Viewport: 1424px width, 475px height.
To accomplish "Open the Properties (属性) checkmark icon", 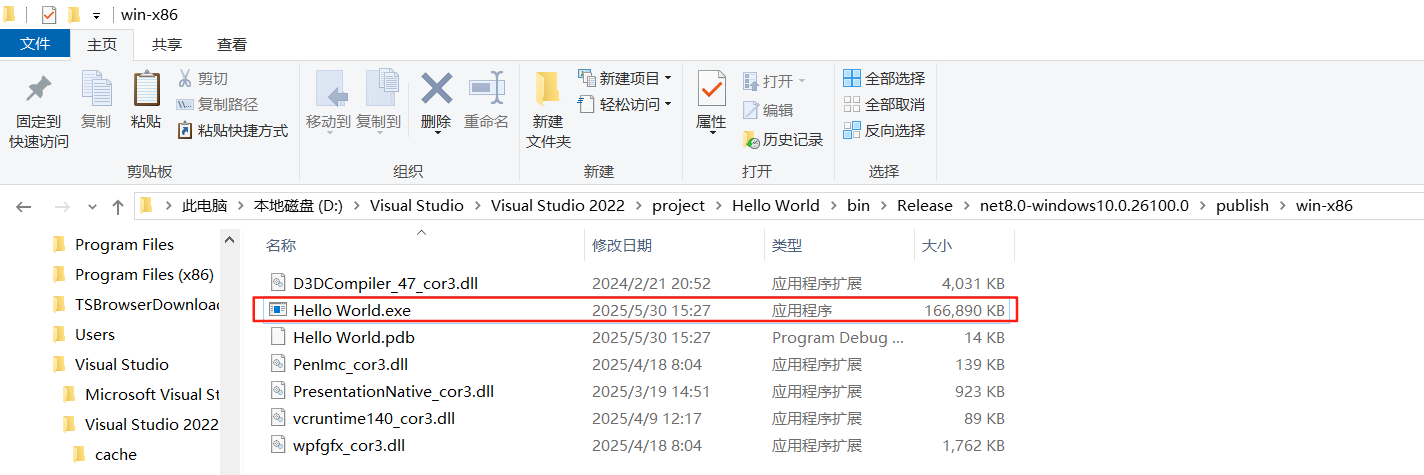I will pos(711,89).
